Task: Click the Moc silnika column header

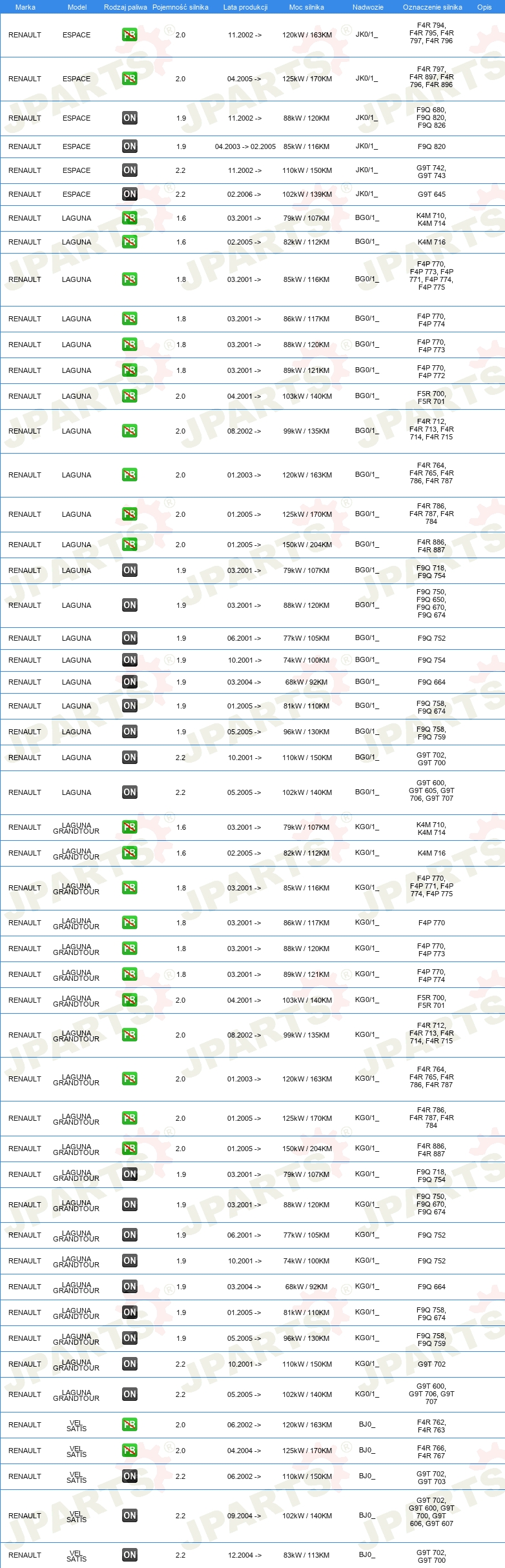Action: [307, 7]
